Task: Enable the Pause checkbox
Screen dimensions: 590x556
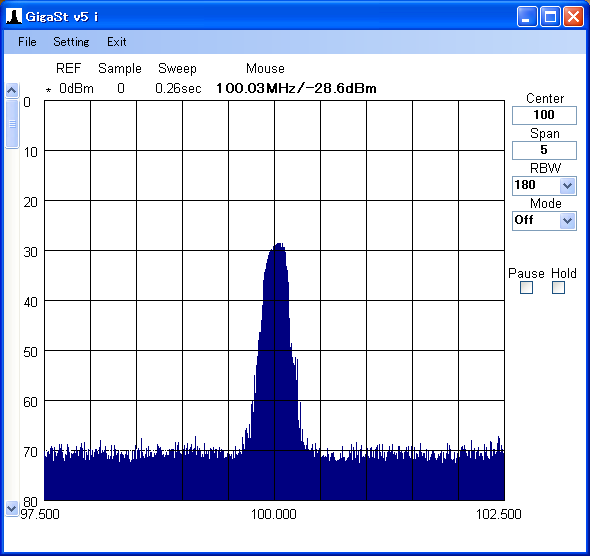Action: (x=526, y=288)
